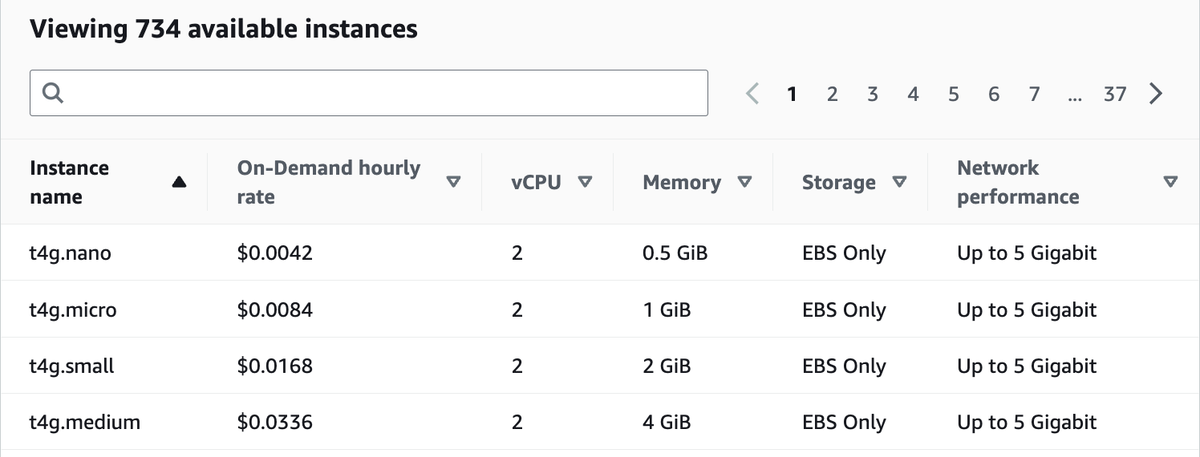Click the pagination ellipsis

[x=1074, y=96]
